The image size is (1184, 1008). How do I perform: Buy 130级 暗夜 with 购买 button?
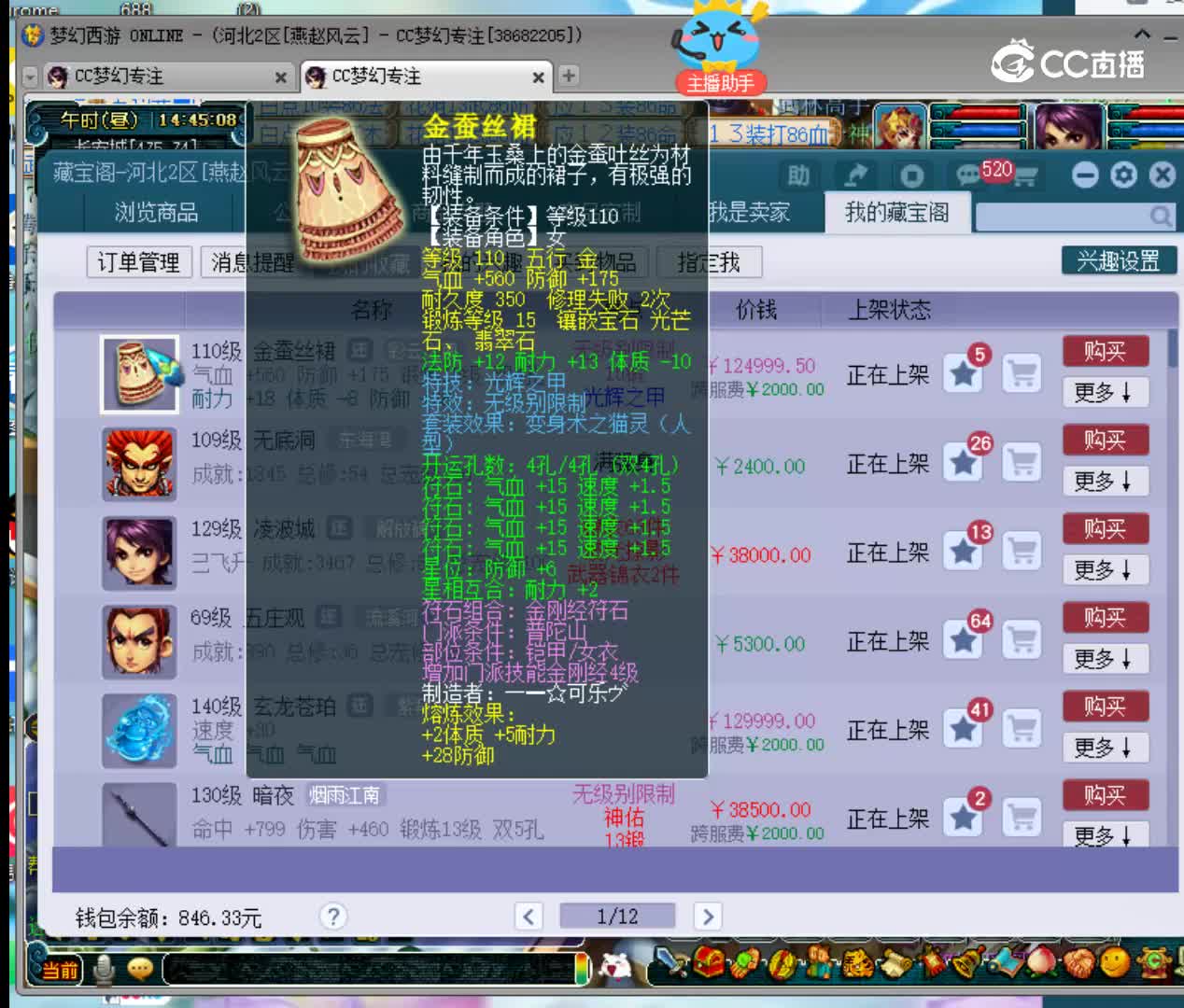pyautogui.click(x=1105, y=795)
